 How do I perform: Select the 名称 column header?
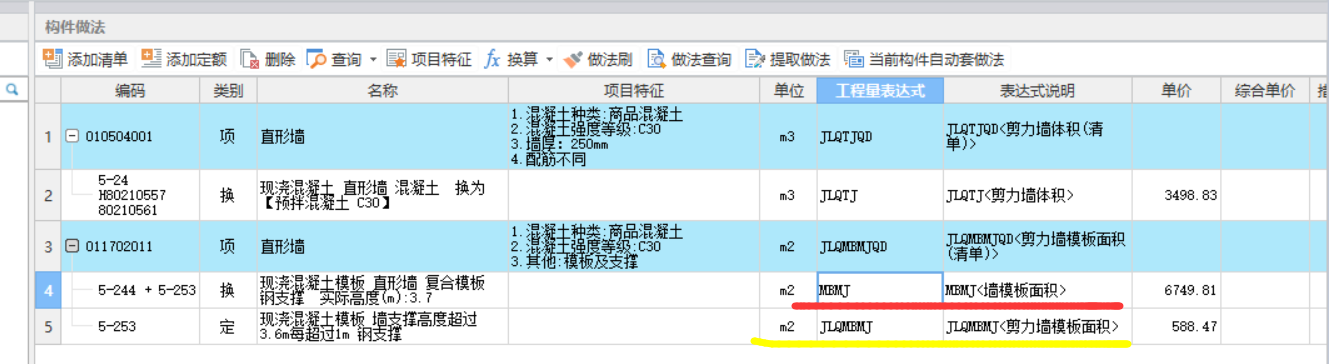(x=382, y=91)
